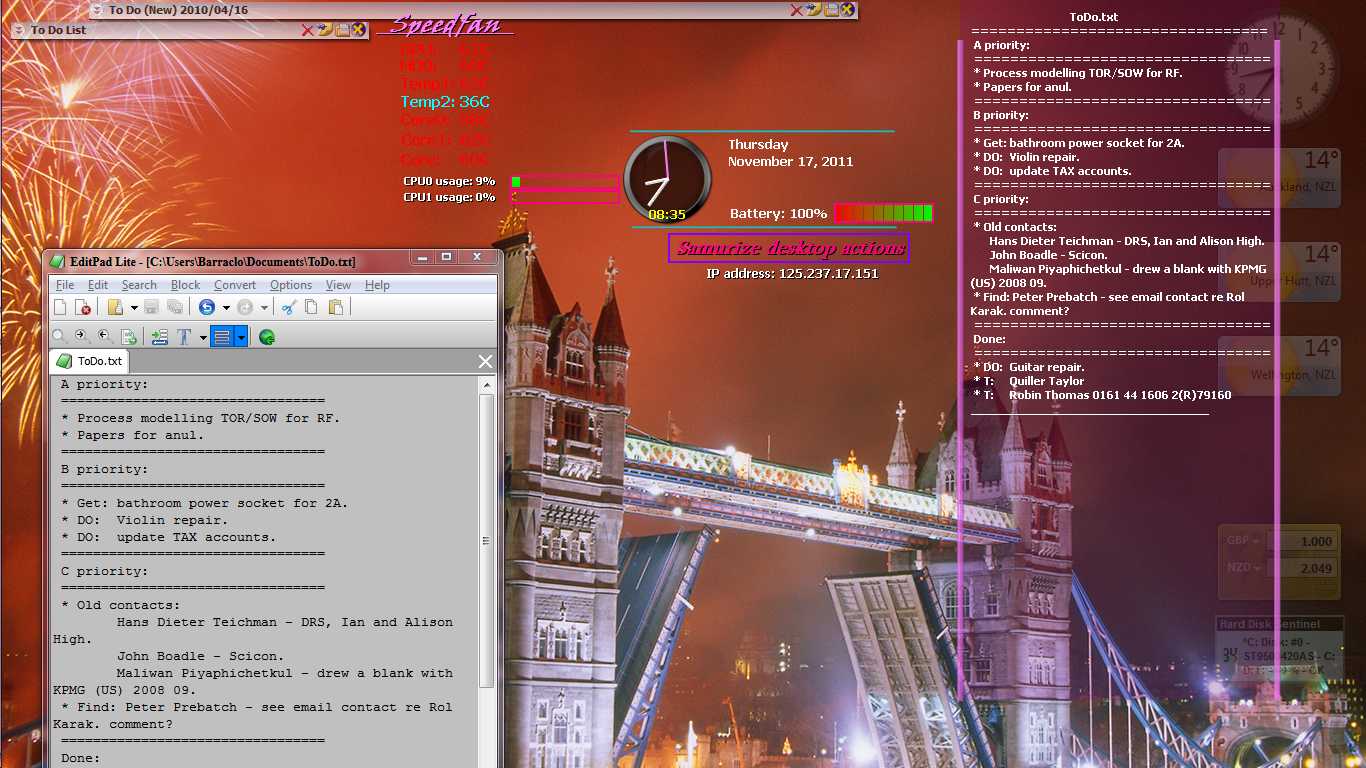Open the Convert menu

tap(235, 285)
